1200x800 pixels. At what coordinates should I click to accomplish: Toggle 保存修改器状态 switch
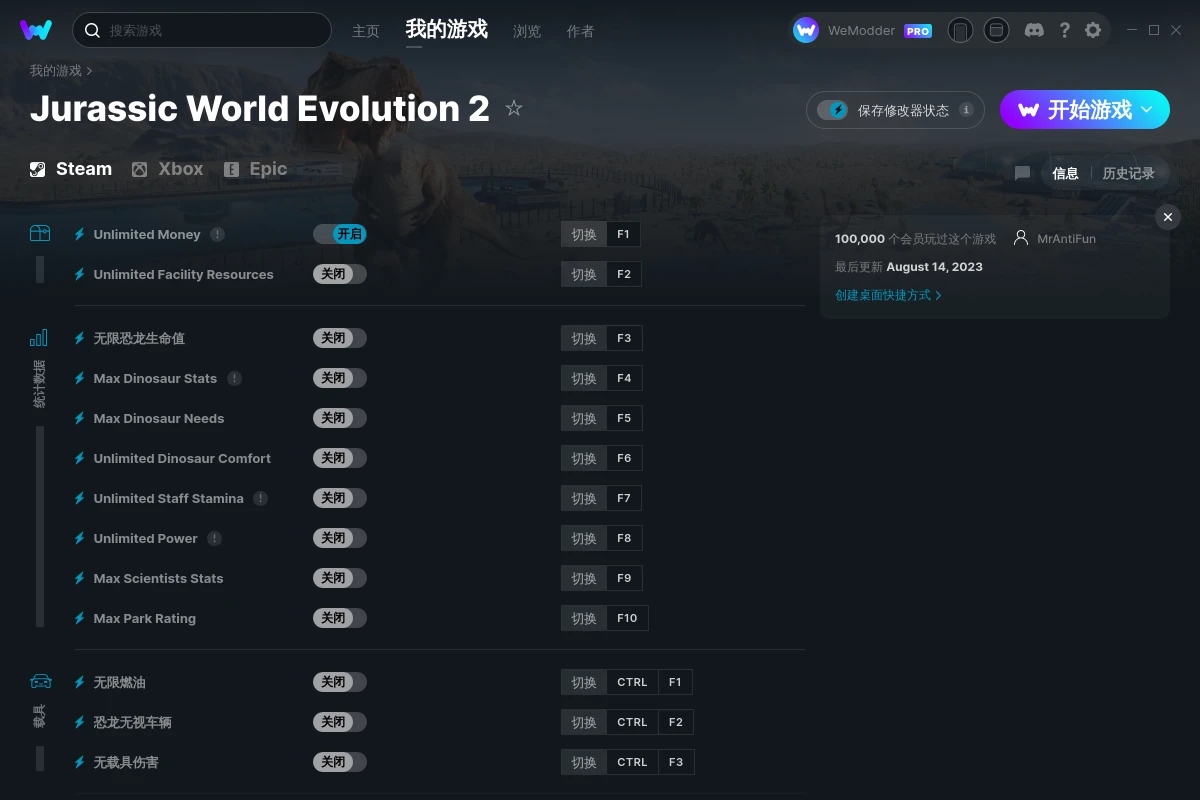(832, 110)
